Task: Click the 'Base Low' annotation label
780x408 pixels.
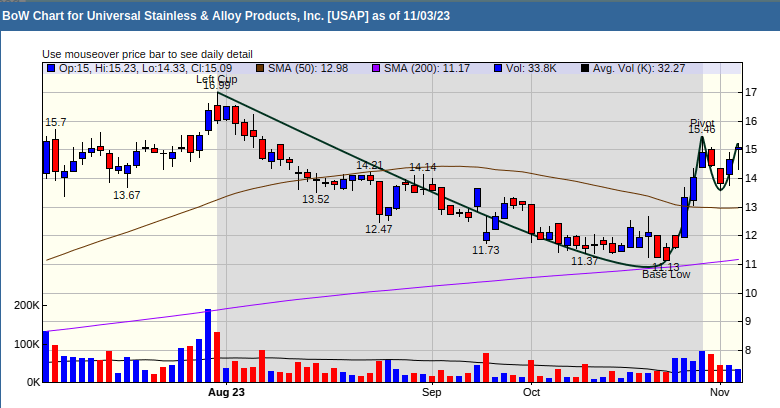Action: tap(666, 275)
